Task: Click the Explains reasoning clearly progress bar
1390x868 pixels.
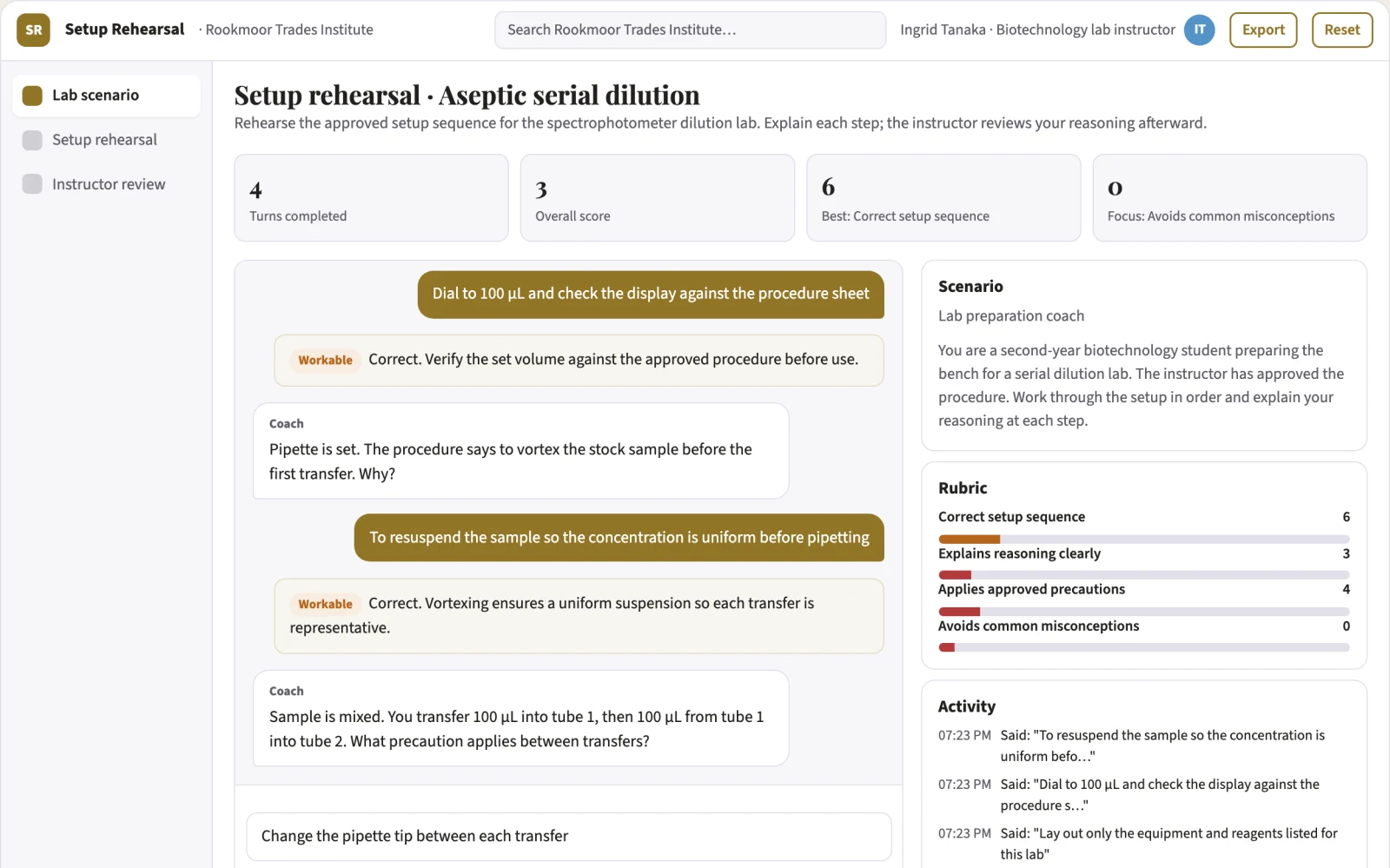Action: [1144, 575]
